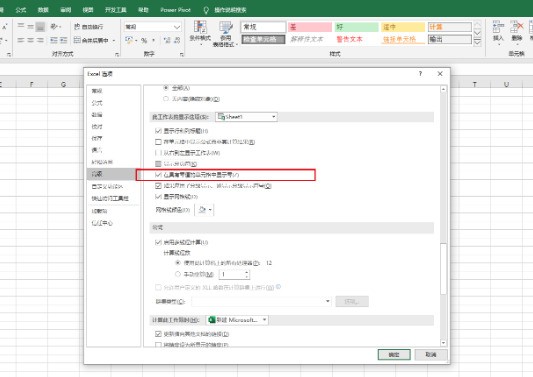Click the options dialog scroll down arrow

[443, 343]
